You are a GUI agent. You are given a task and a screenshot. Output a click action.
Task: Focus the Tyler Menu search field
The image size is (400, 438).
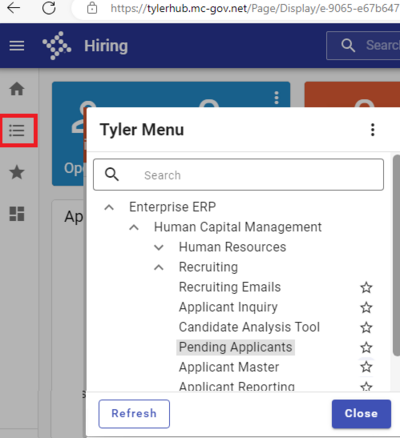(238, 175)
